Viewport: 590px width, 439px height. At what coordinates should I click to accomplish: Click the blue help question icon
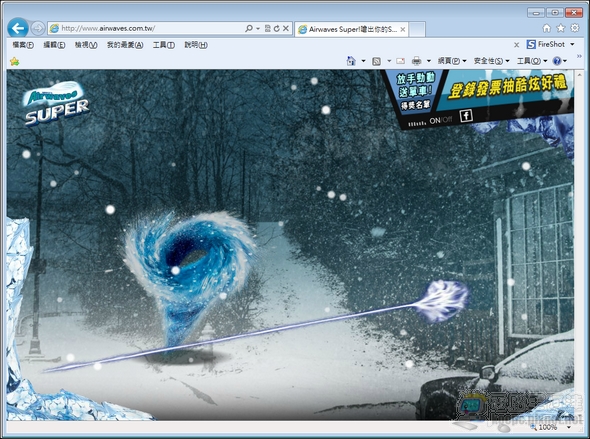[x=557, y=61]
